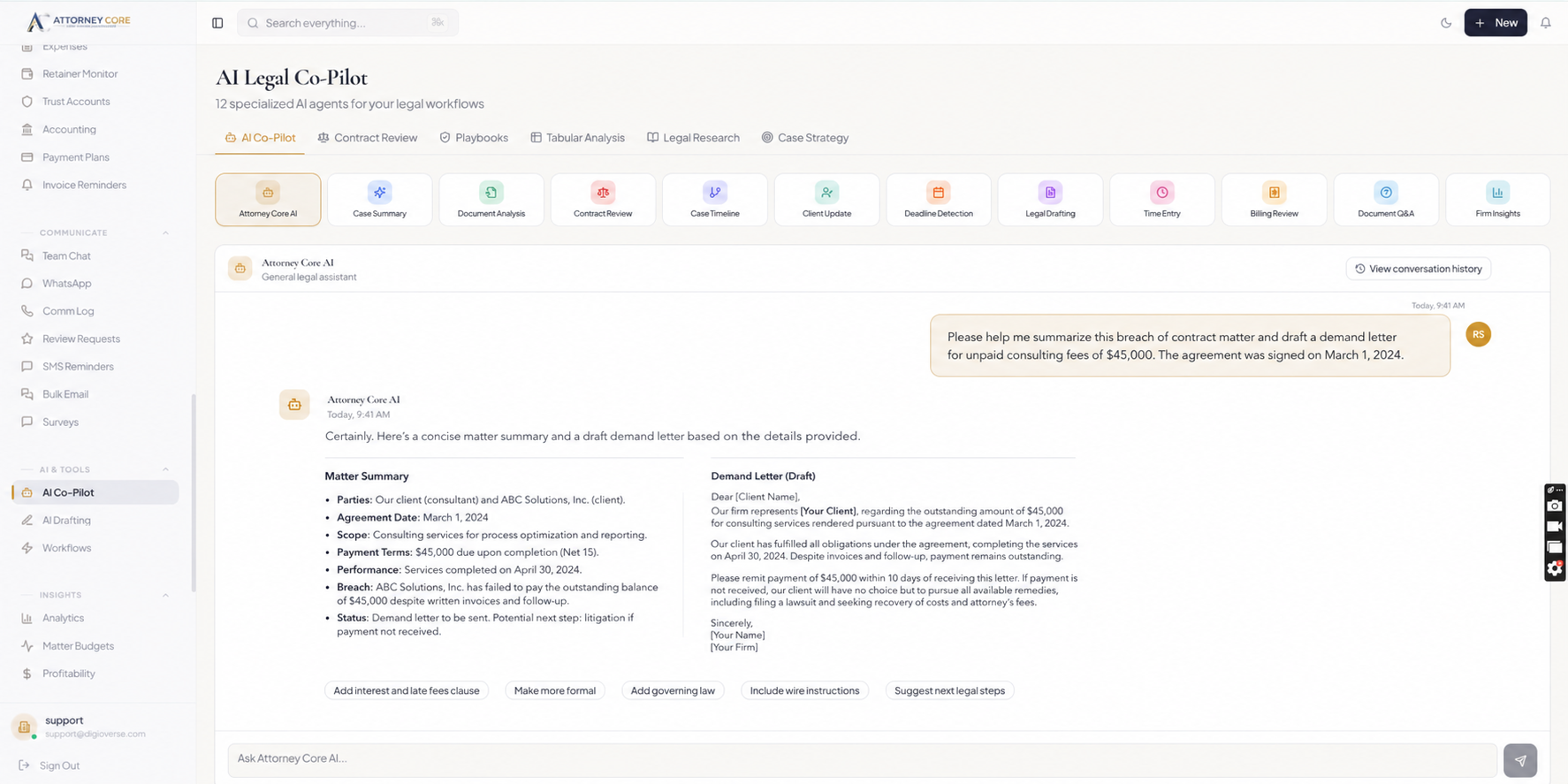Collapse the Insights sidebar section
This screenshot has width=1568, height=784.
point(165,596)
